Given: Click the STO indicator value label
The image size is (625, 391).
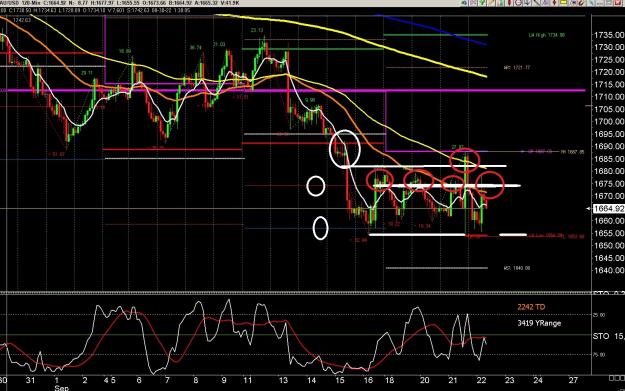Looking at the screenshot, I should pos(609,336).
